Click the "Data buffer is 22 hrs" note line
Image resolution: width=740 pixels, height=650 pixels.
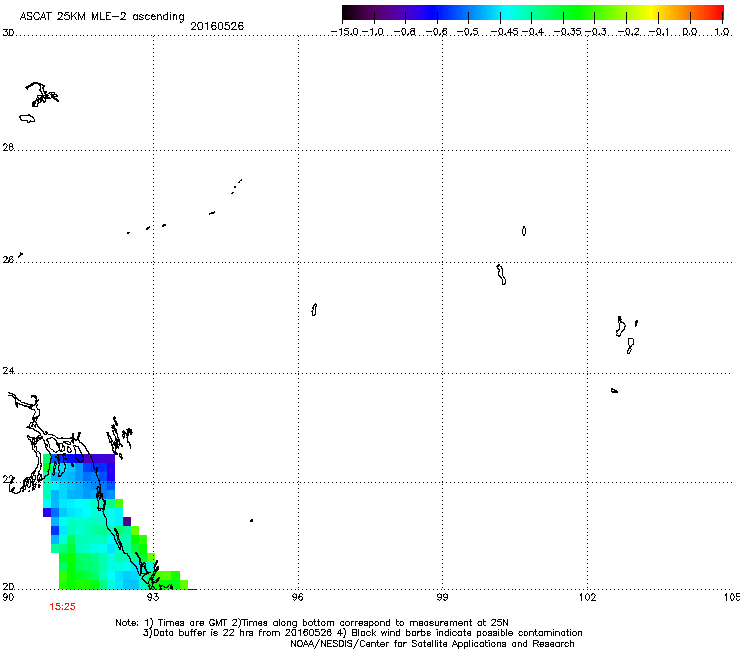[362, 633]
